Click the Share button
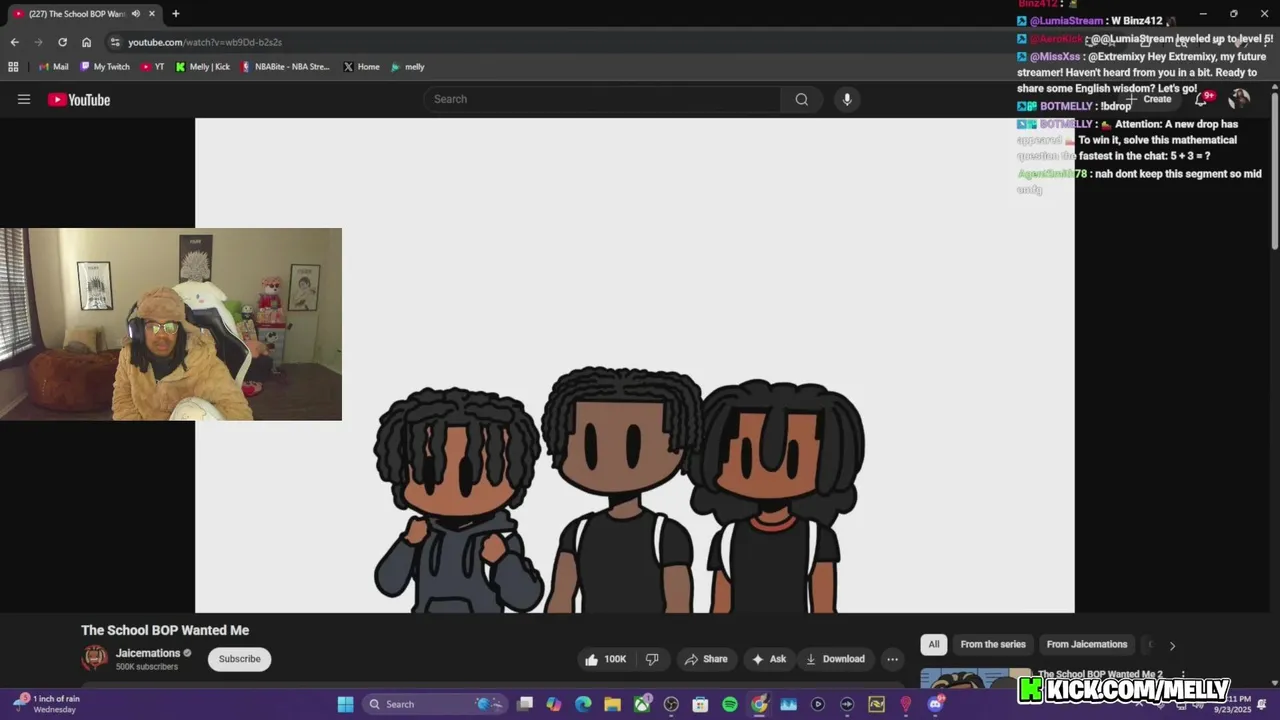 coord(705,659)
